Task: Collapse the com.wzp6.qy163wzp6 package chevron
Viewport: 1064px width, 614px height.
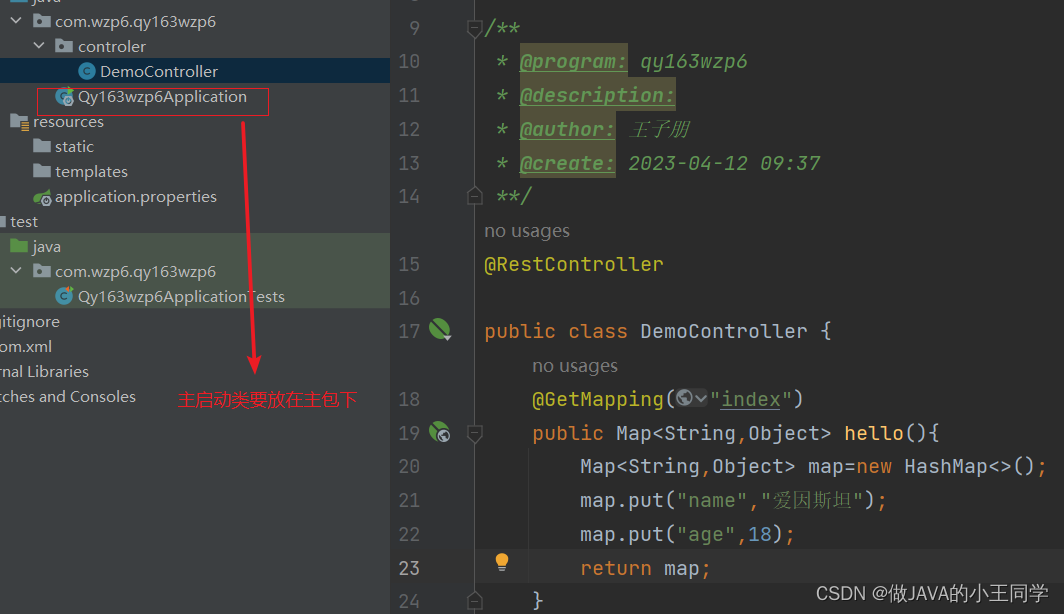Action: pyautogui.click(x=15, y=20)
